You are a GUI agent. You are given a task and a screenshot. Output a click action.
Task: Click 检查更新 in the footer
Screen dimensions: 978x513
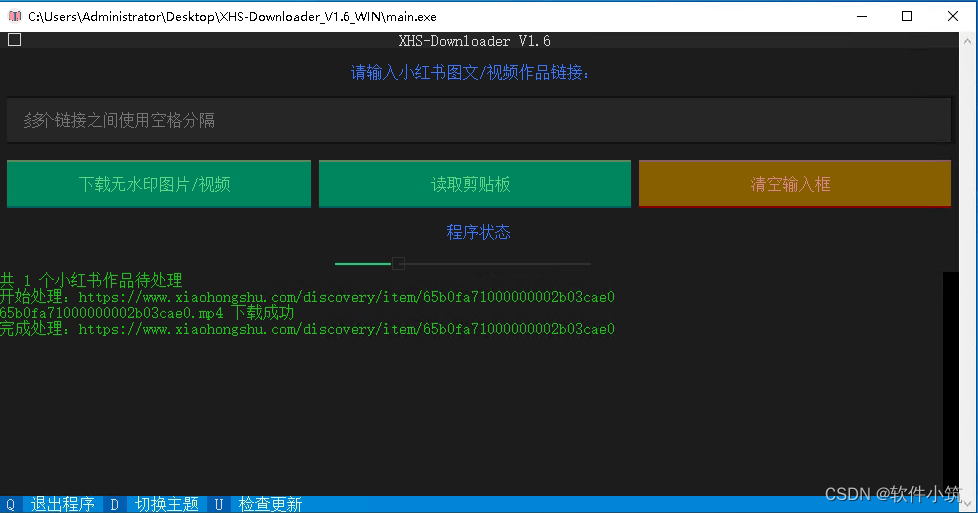(270, 504)
